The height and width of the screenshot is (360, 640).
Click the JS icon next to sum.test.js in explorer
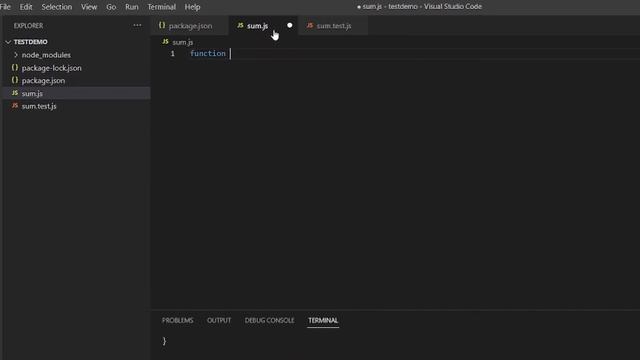click(15, 106)
